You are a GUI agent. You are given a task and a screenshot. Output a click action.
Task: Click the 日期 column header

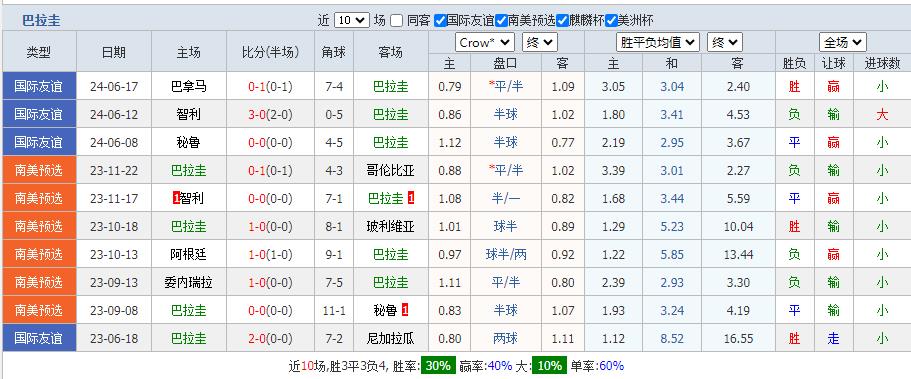pyautogui.click(x=114, y=52)
